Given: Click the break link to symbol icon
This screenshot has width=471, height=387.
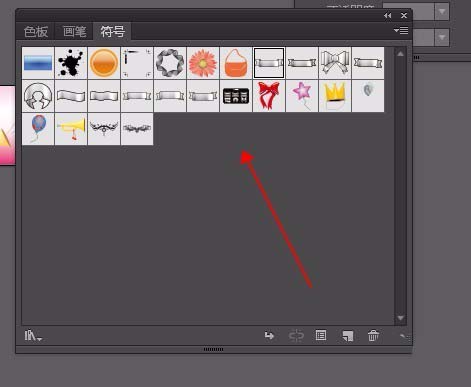Looking at the screenshot, I should [x=296, y=336].
